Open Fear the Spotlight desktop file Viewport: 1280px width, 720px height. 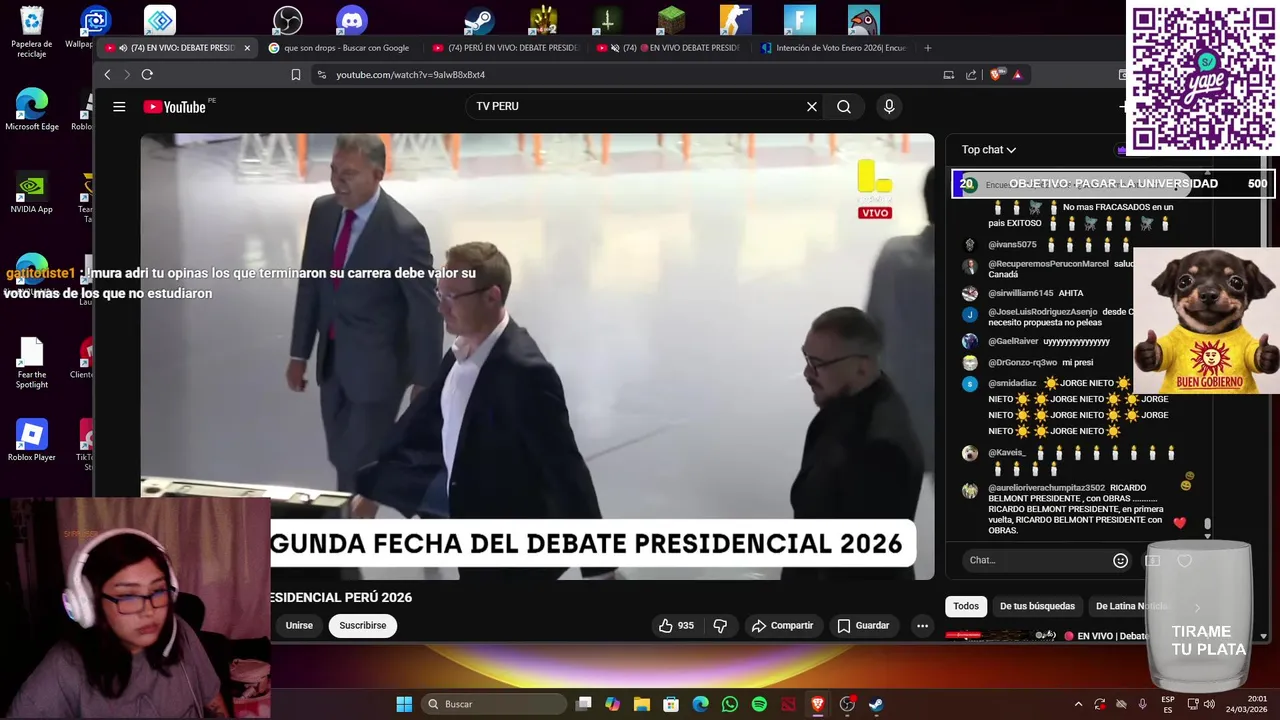pyautogui.click(x=32, y=363)
